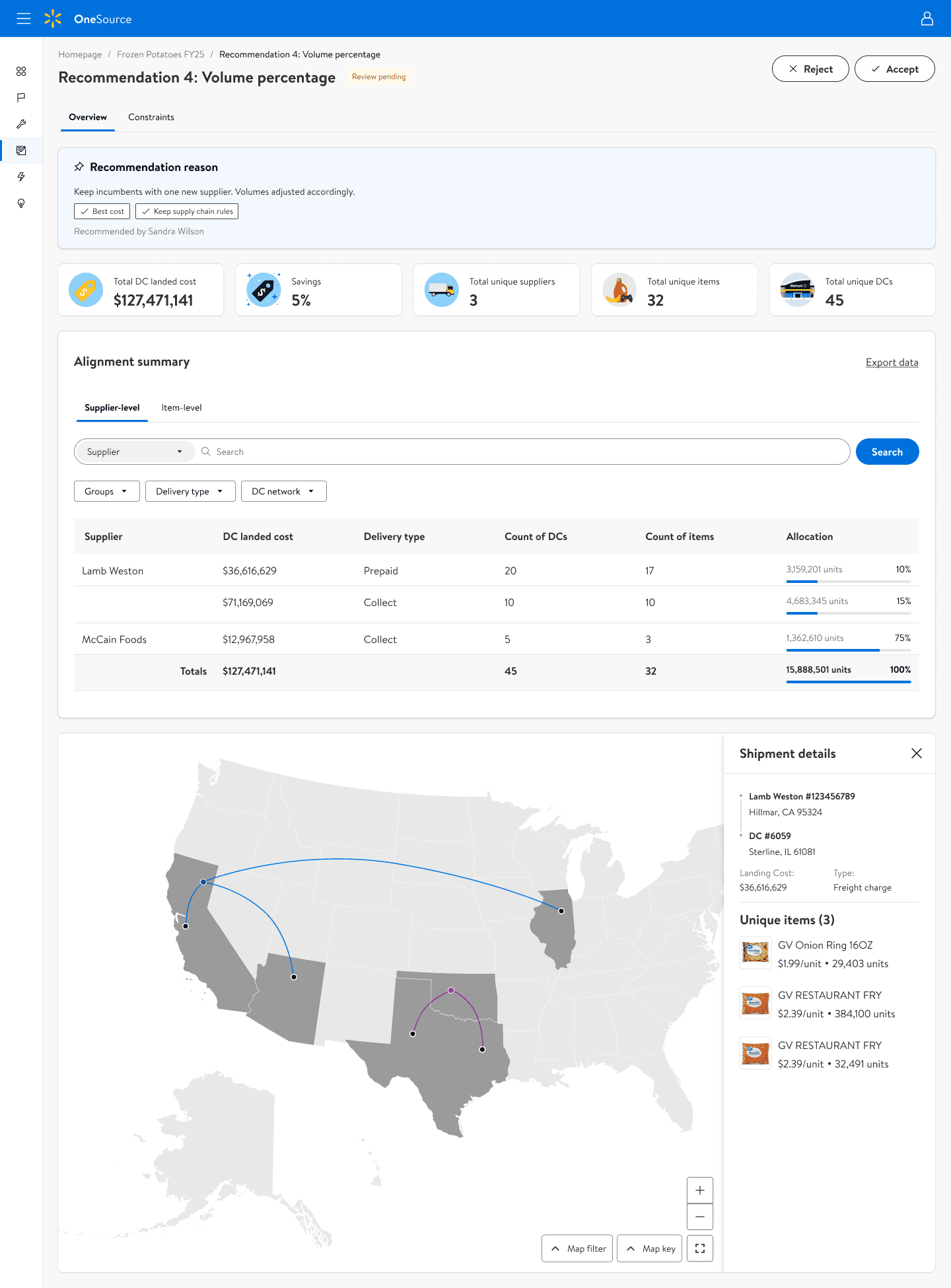Click the $71,169,069 landed cost cell
The image size is (951, 1288).
click(248, 602)
